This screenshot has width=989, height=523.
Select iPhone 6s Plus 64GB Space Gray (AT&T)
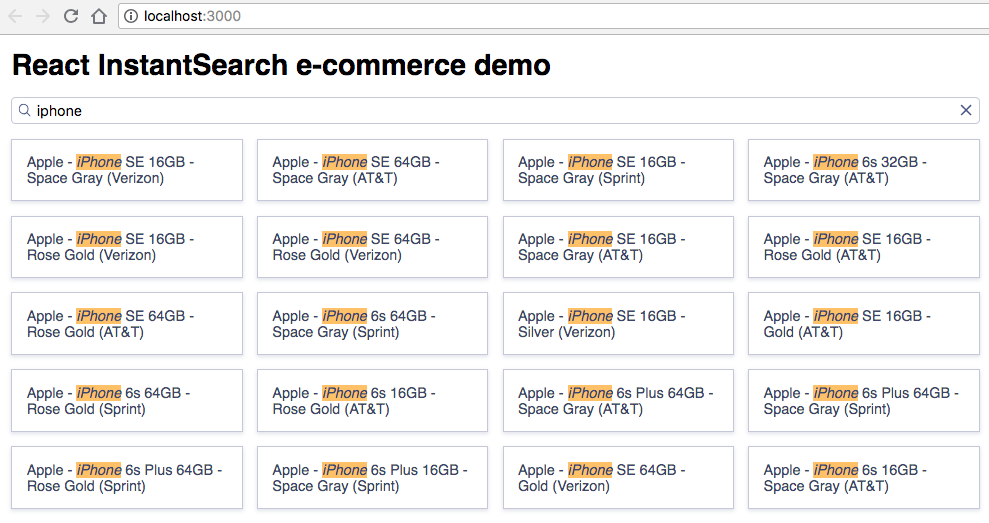pyautogui.click(x=617, y=401)
